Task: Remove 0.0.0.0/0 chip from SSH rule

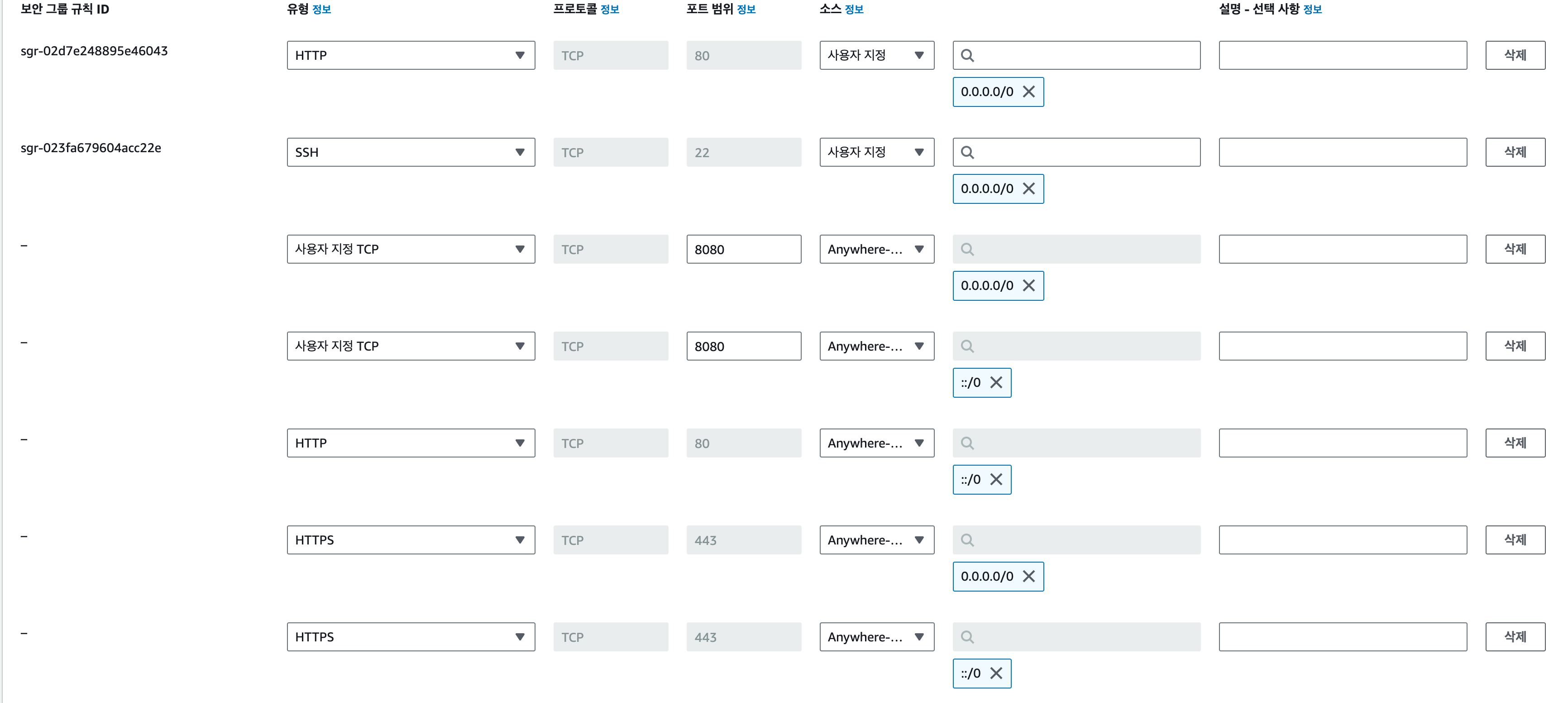Action: [x=1029, y=188]
